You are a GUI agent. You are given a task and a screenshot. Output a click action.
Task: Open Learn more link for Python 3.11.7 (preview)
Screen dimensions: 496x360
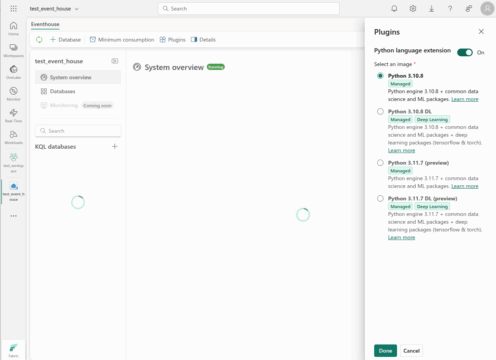point(465,186)
